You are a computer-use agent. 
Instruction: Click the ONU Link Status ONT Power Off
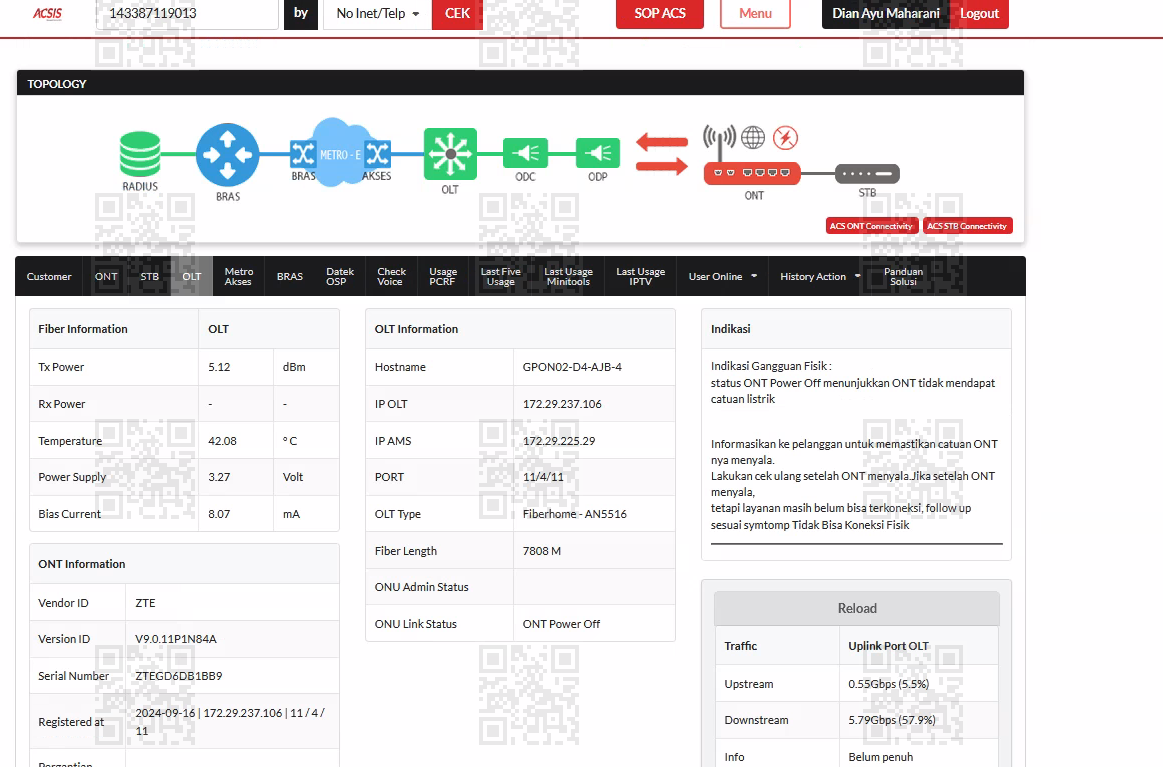[x=561, y=624]
